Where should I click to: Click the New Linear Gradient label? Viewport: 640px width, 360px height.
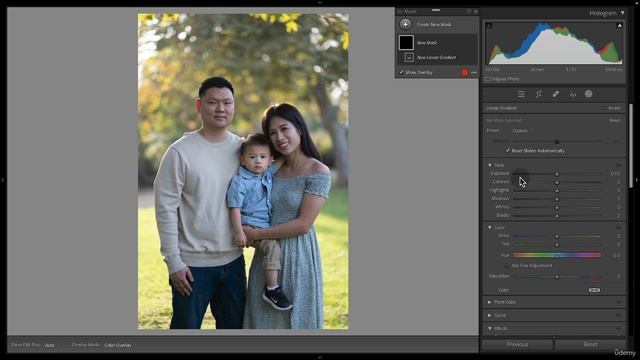point(436,58)
